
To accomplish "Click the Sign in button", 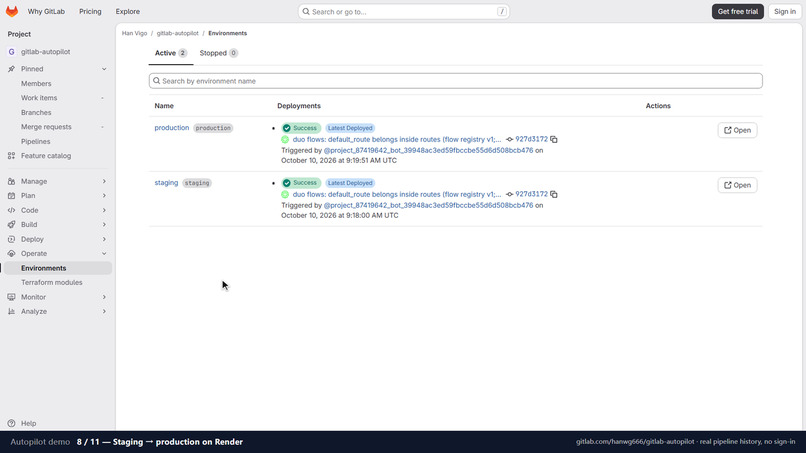I will [x=785, y=11].
